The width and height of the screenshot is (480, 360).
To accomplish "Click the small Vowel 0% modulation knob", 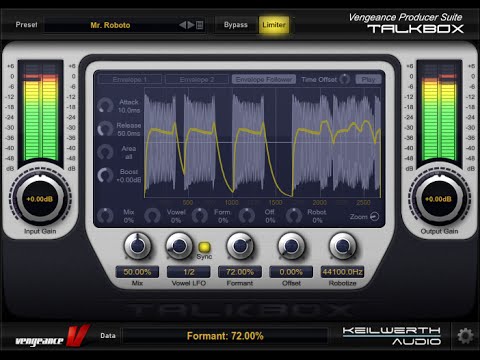I will 152,216.
